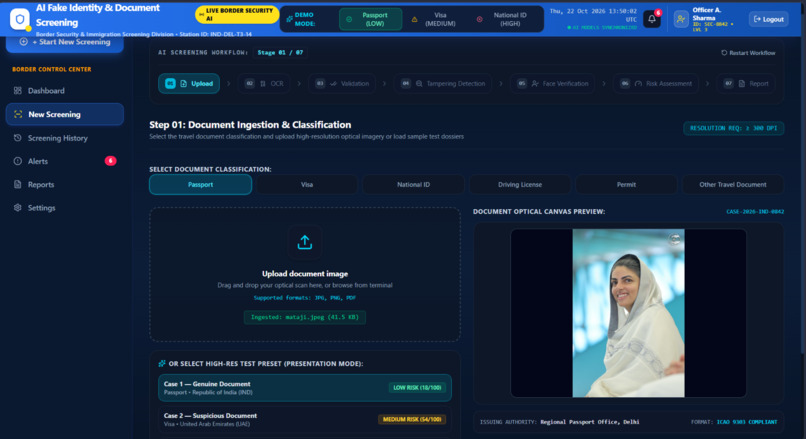Switch demo mode to Visa (MEDIUM)
Viewport: 806px width, 439px height.
pyautogui.click(x=436, y=20)
